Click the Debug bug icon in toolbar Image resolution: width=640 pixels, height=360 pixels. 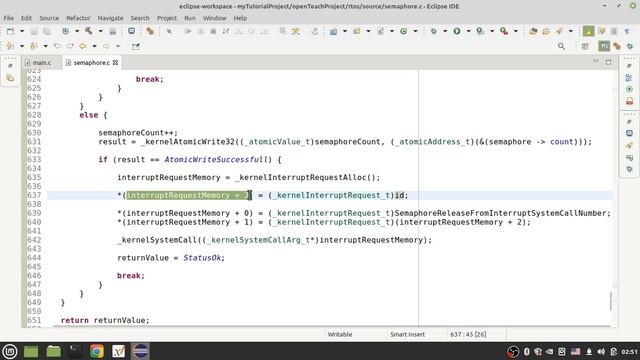pyautogui.click(x=433, y=31)
